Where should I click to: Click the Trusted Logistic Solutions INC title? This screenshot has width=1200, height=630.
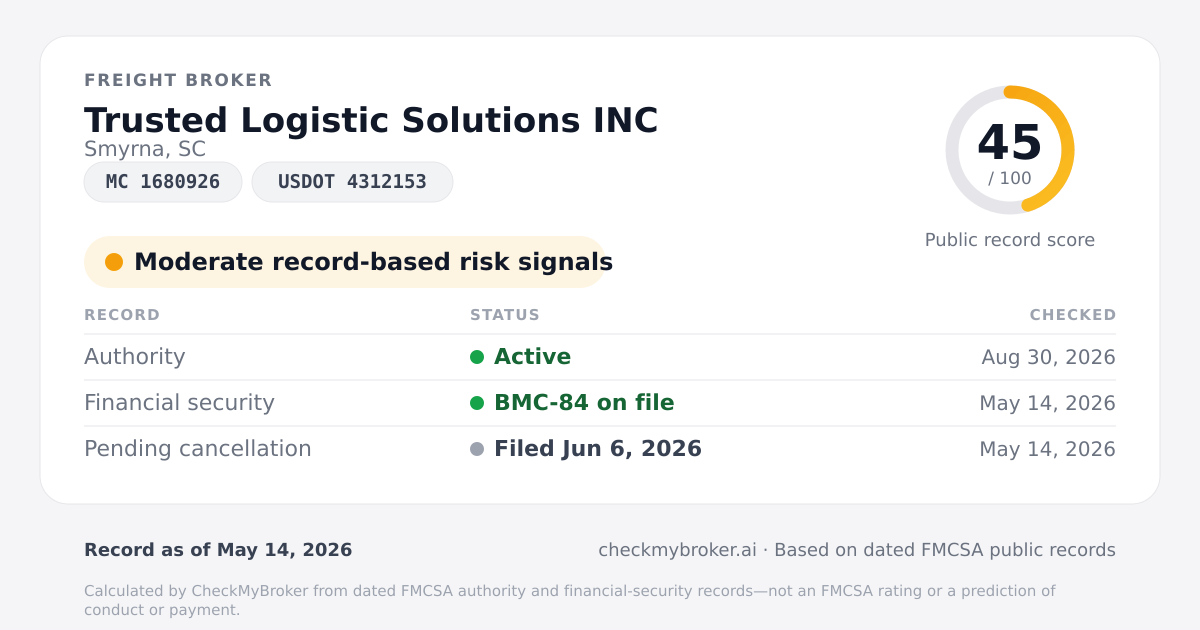[371, 120]
